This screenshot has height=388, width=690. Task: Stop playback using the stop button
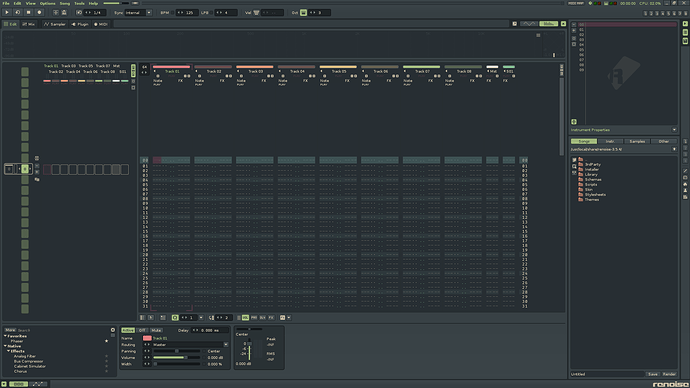29,13
